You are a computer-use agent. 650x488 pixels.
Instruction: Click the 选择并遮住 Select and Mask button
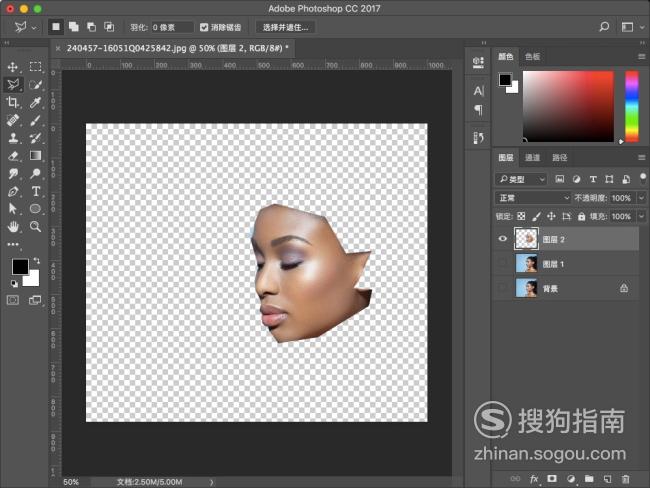[285, 27]
